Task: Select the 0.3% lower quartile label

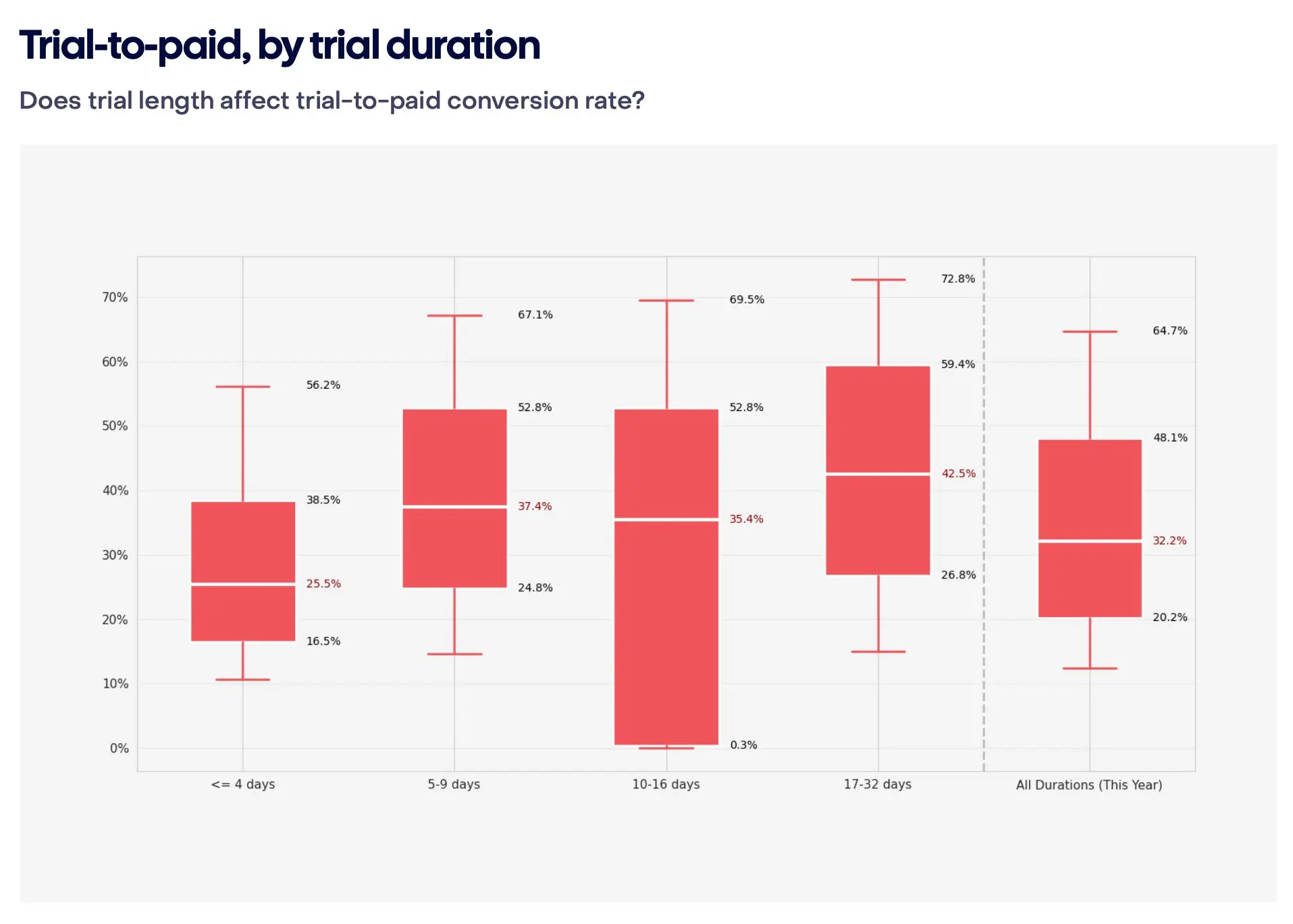Action: click(x=743, y=745)
